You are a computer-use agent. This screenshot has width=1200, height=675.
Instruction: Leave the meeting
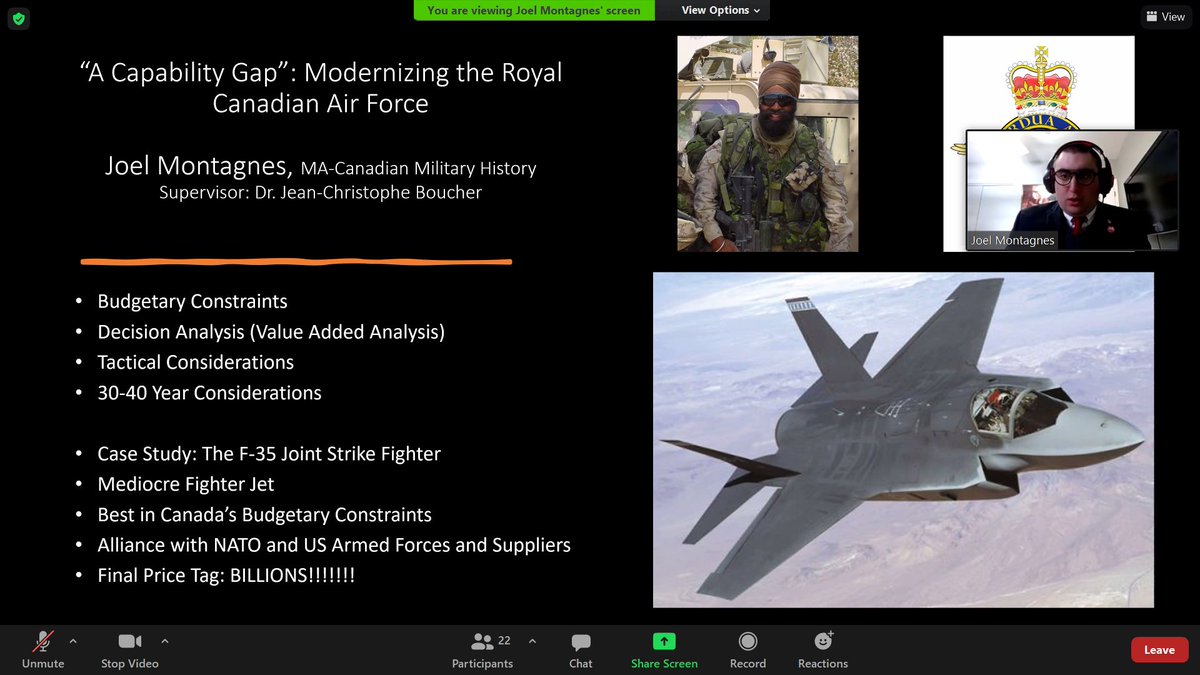click(1160, 650)
